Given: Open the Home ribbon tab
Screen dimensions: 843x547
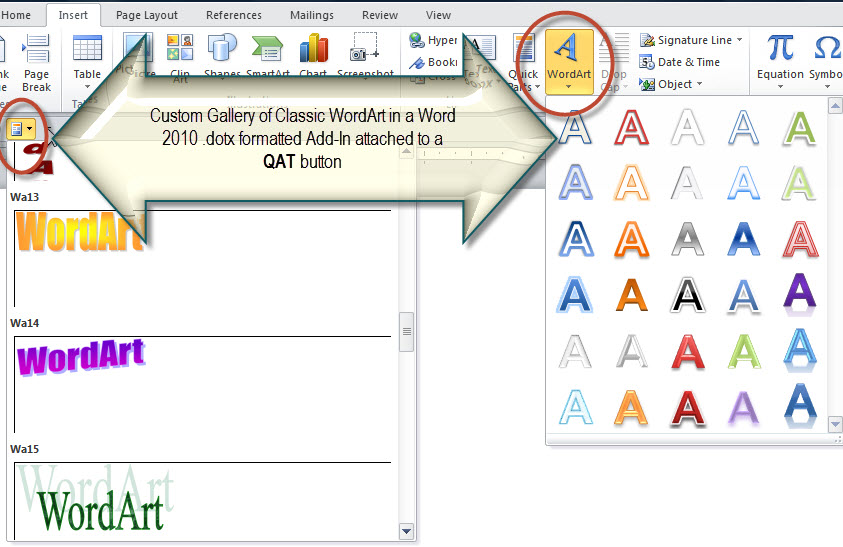Looking at the screenshot, I should [16, 15].
